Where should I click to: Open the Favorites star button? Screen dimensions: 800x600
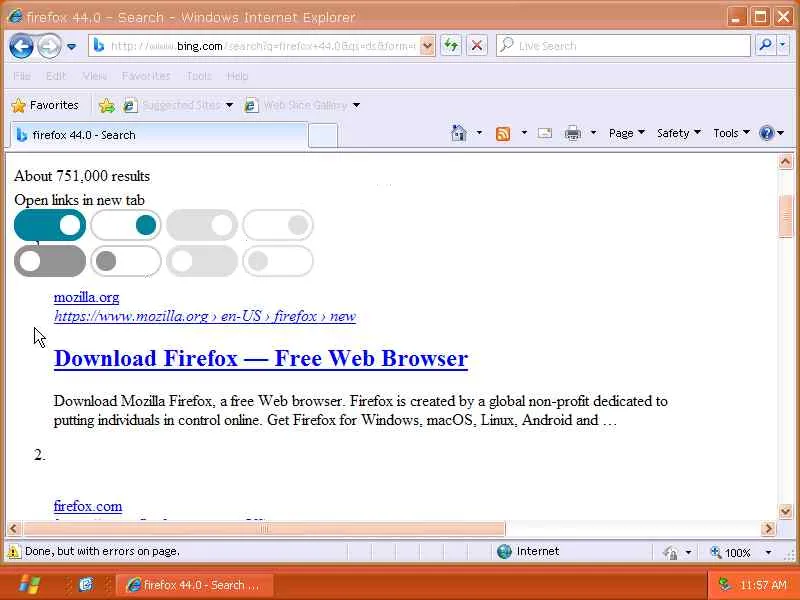point(45,105)
